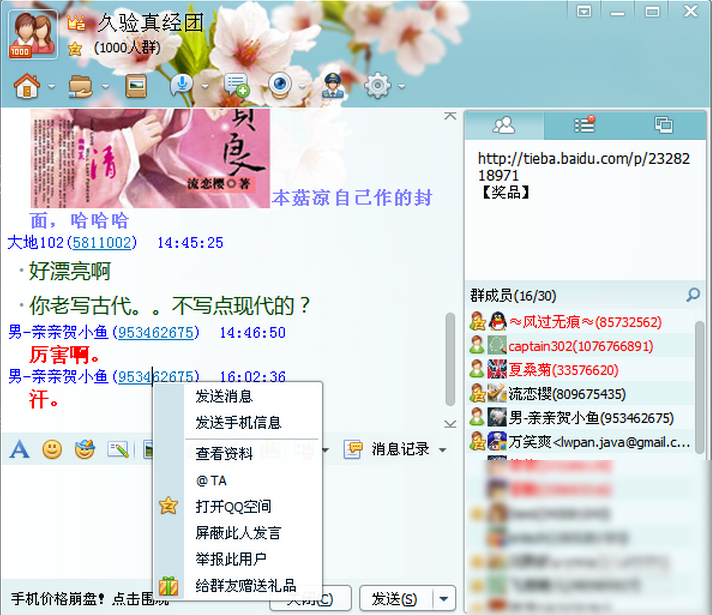Screen dimensions: 712x615
Task: Click the crown group level icon
Action: point(76,23)
